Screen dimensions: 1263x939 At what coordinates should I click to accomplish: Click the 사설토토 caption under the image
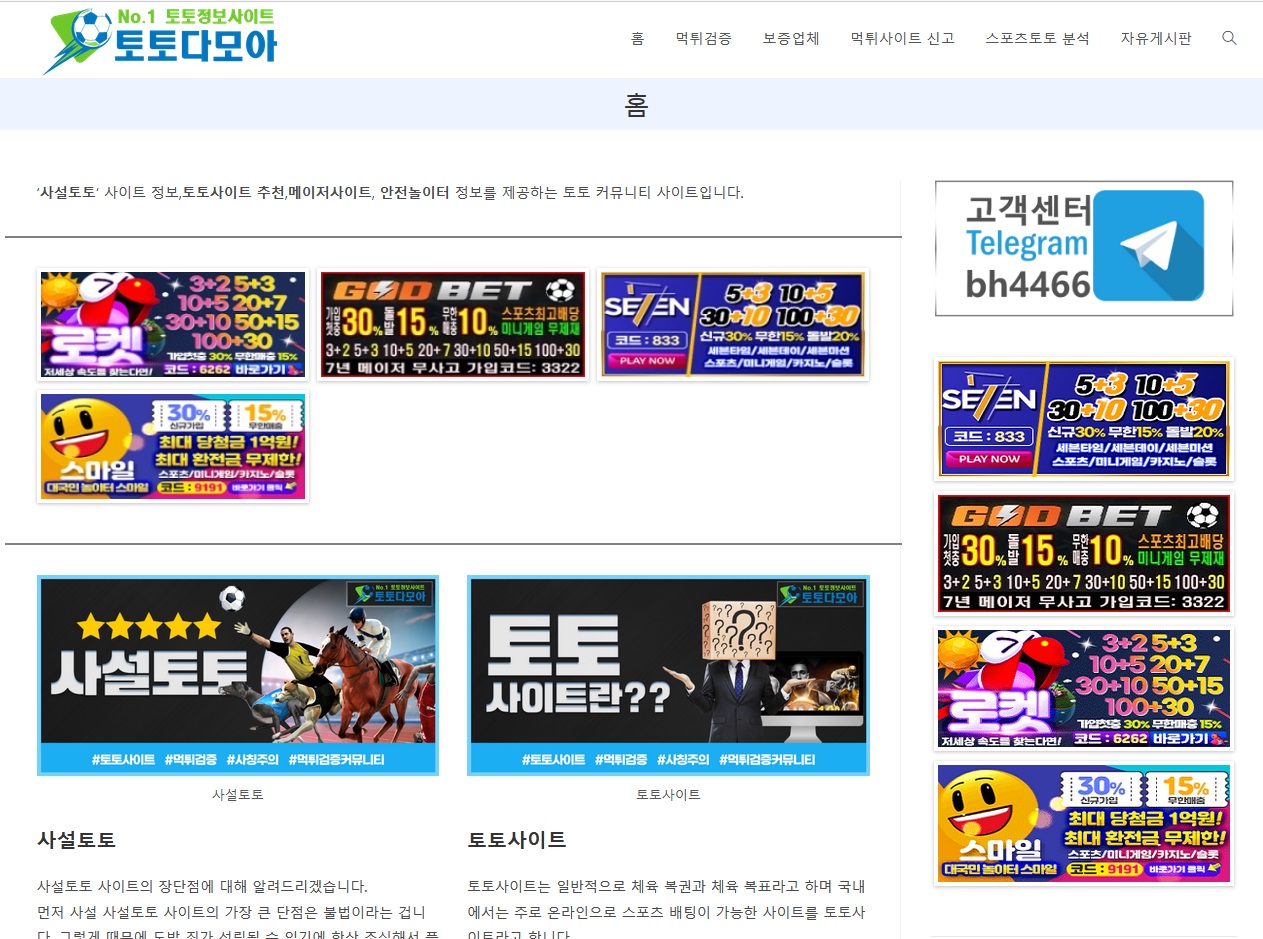point(238,795)
